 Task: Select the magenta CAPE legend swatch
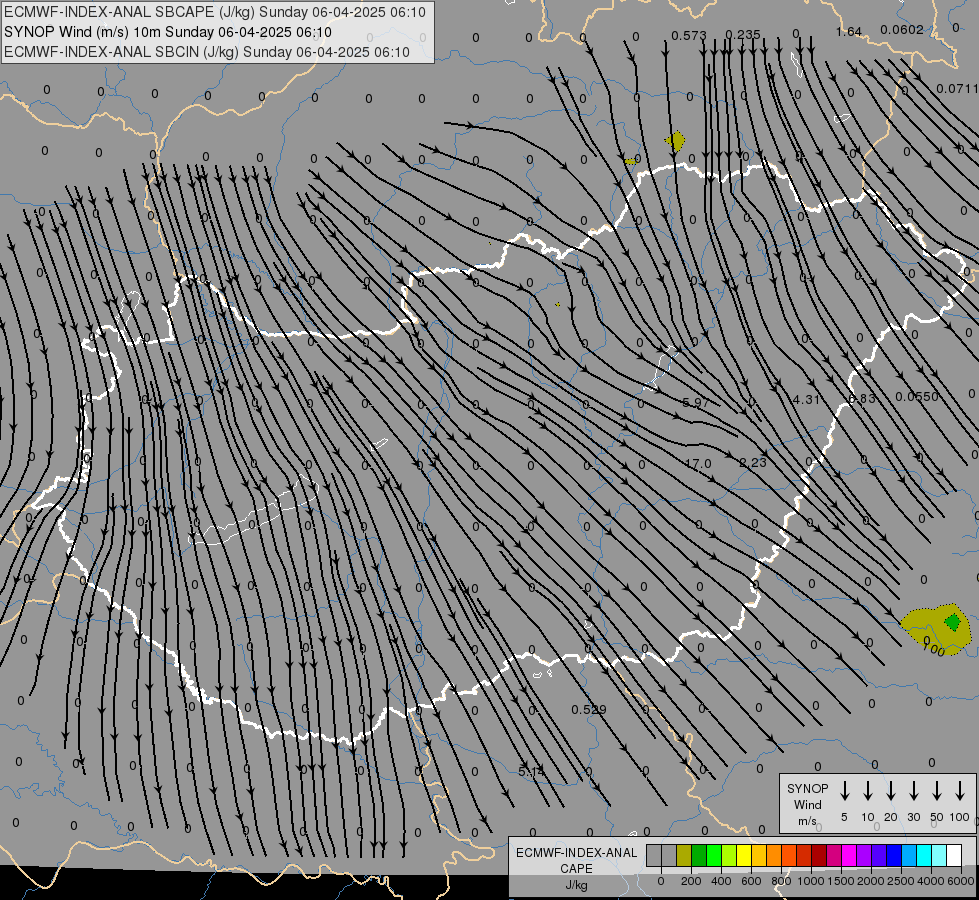coord(849,855)
